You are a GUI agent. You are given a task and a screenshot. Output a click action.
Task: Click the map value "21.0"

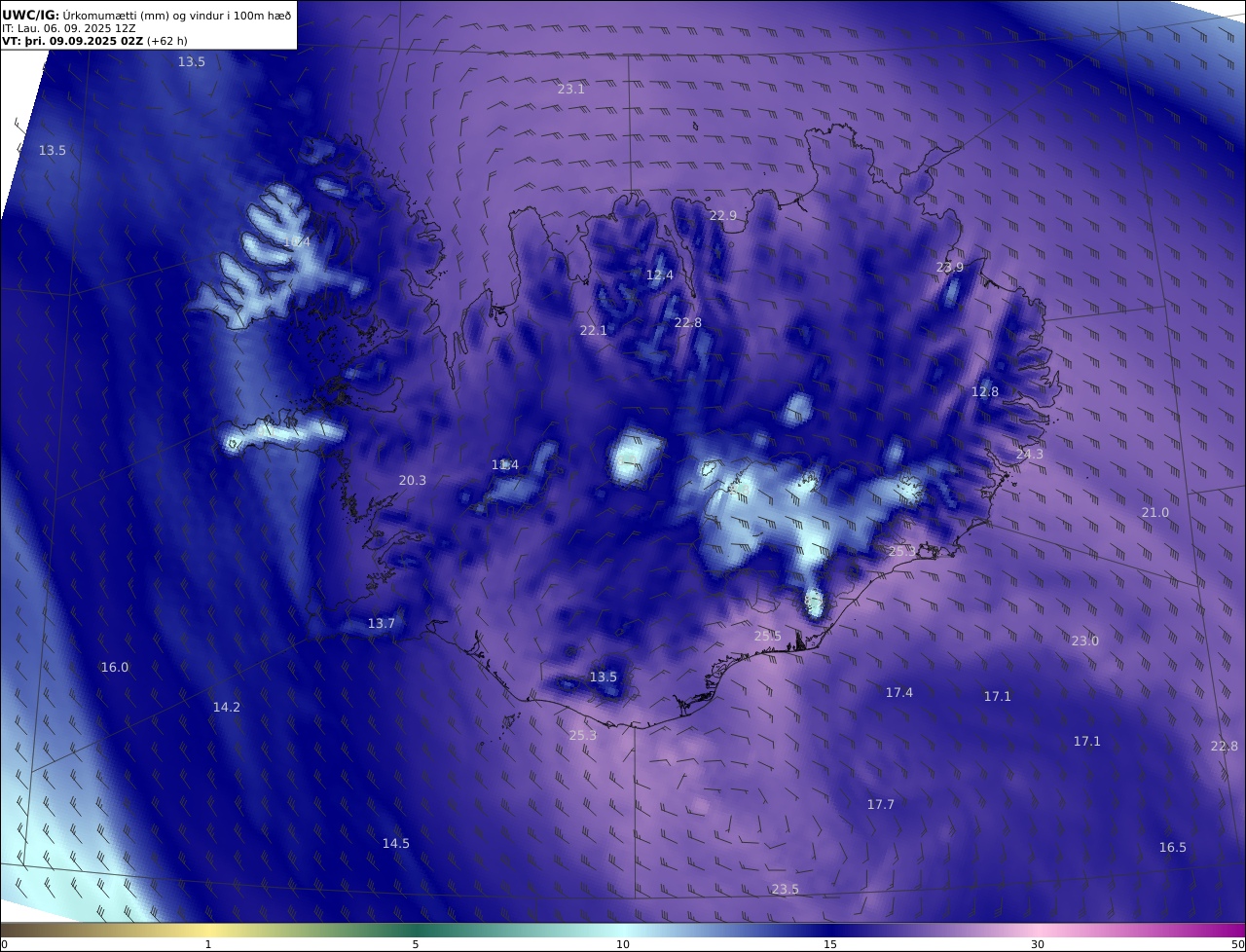pos(1155,512)
